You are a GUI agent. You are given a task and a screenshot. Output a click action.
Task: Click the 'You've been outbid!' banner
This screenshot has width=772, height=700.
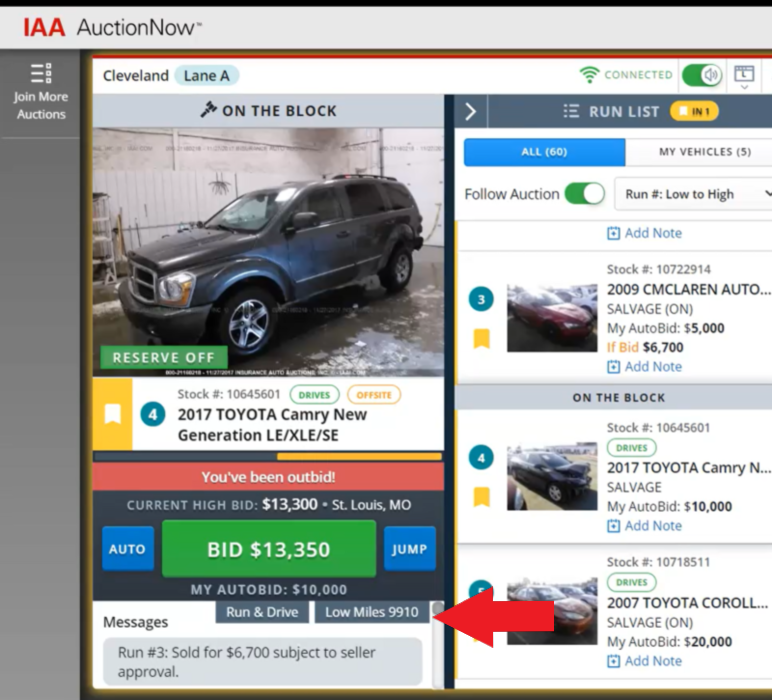[268, 477]
